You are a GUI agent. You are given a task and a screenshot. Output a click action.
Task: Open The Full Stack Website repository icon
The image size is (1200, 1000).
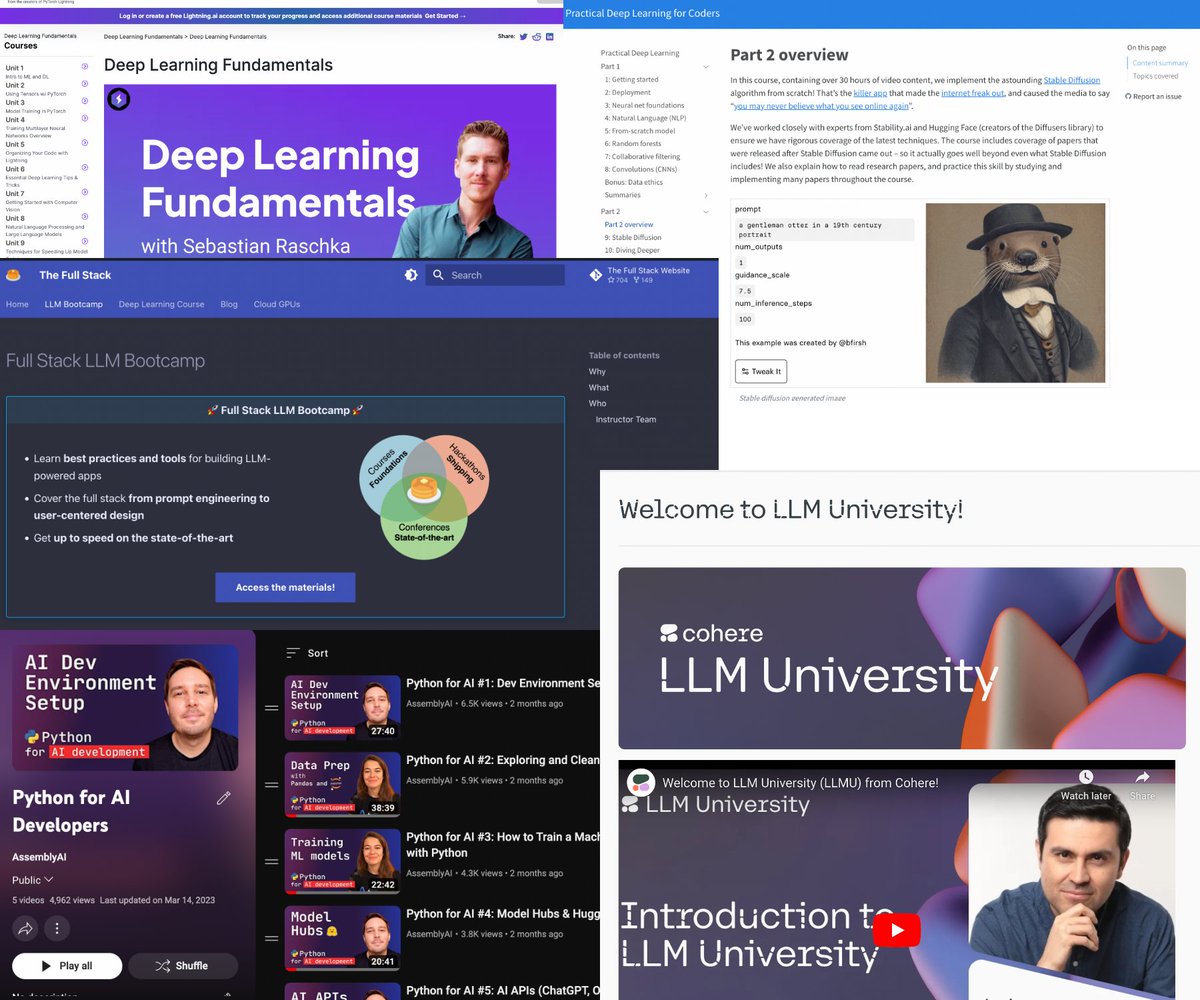click(596, 275)
